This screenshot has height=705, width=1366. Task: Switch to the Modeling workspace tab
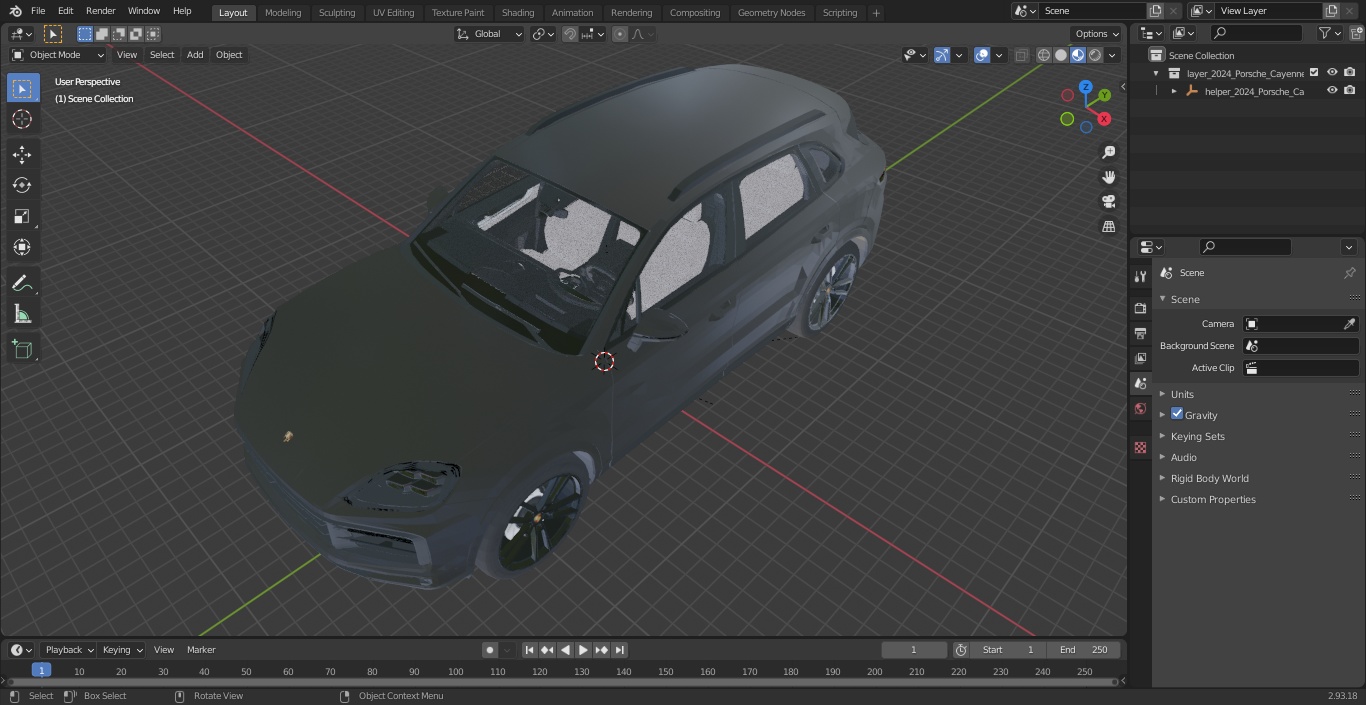(283, 13)
